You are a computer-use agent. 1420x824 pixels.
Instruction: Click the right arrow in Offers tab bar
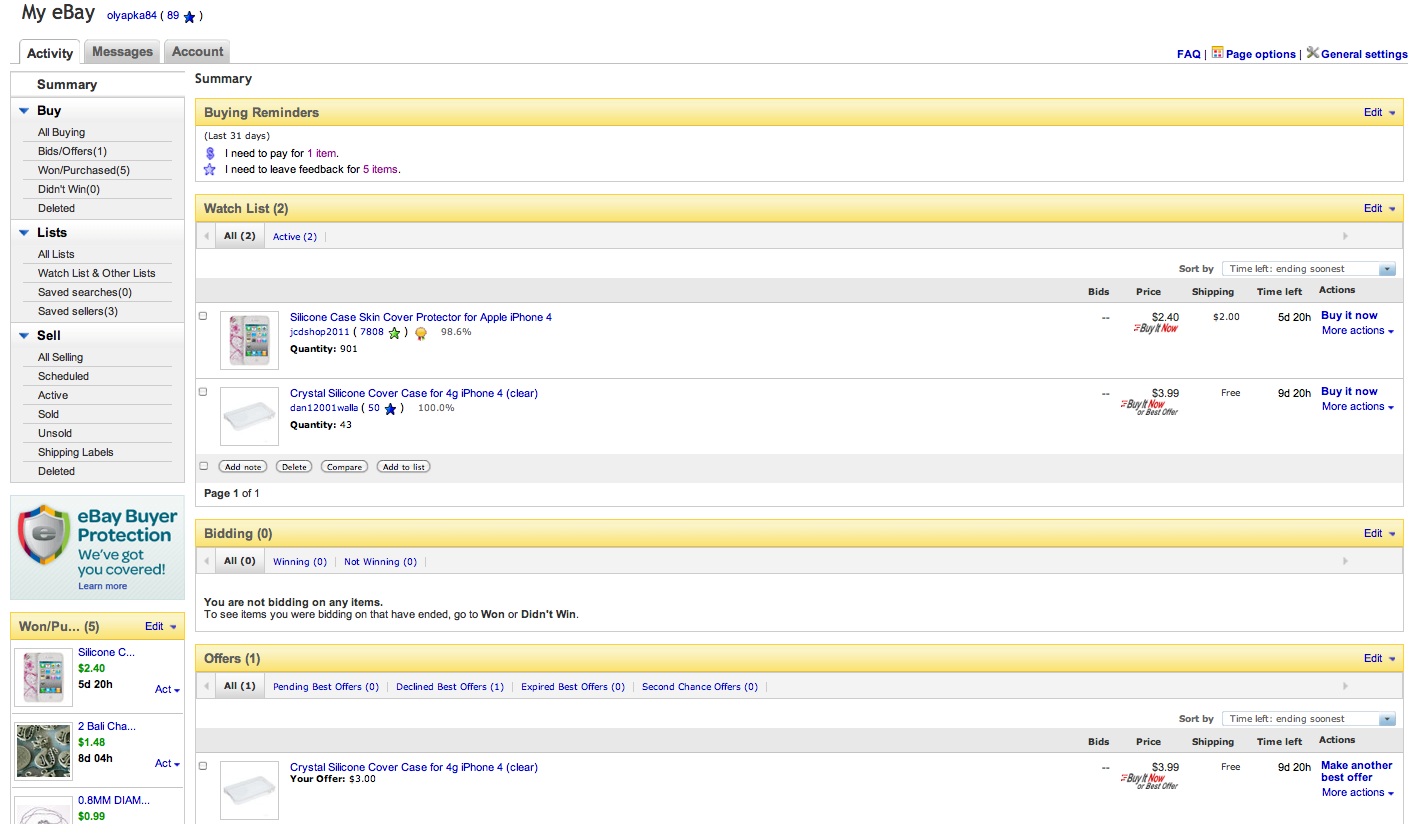click(1345, 687)
